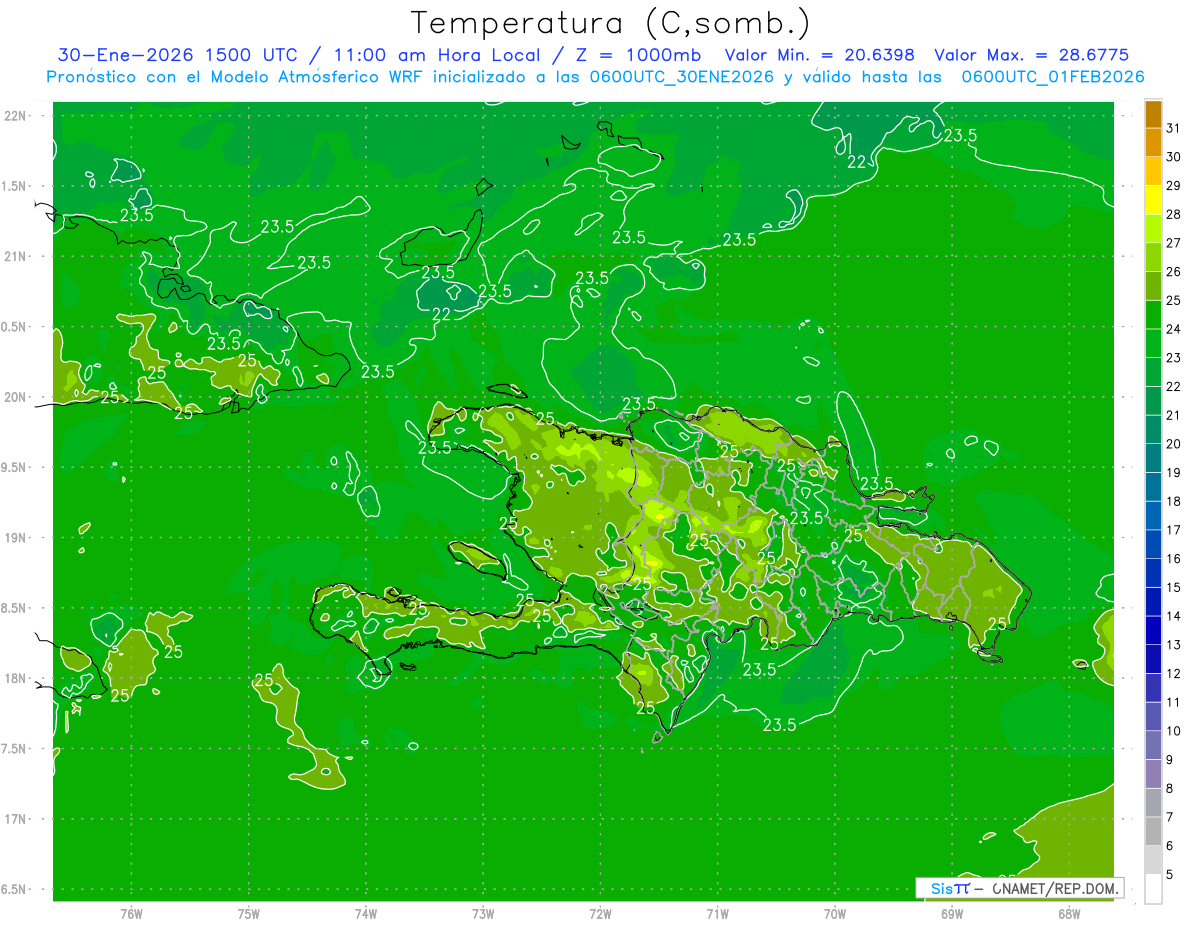
Task: Pick the white swatch below 5 on colorbar
Action: pyautogui.click(x=1153, y=889)
